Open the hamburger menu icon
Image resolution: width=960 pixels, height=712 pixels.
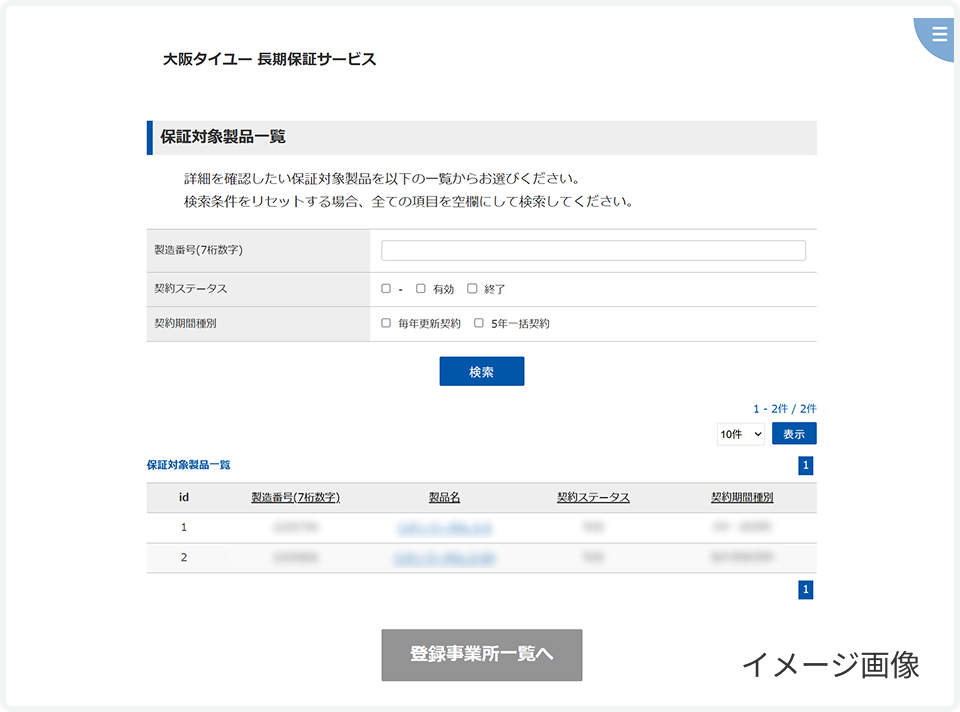(x=939, y=34)
